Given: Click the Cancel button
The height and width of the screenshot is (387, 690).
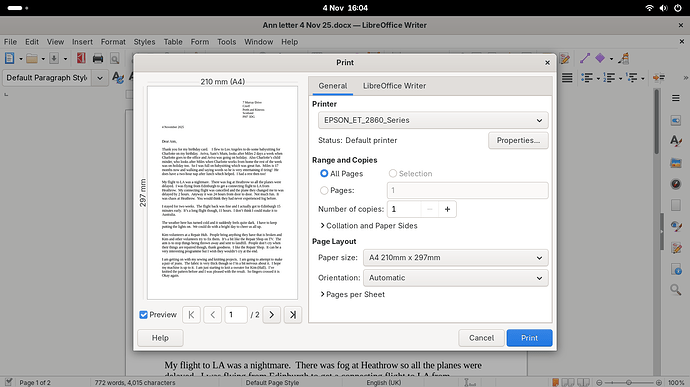Looking at the screenshot, I should click(x=481, y=338).
